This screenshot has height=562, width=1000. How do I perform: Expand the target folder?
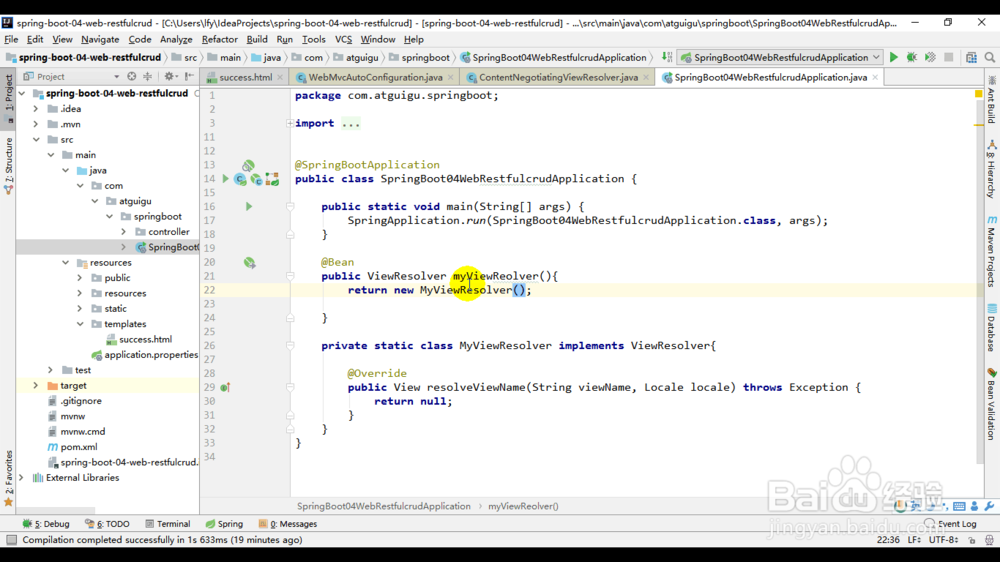(x=36, y=385)
